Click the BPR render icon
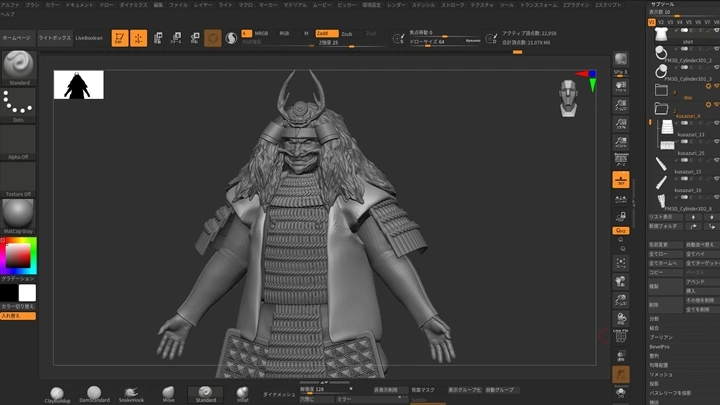Image resolution: width=720 pixels, height=405 pixels. (x=621, y=59)
